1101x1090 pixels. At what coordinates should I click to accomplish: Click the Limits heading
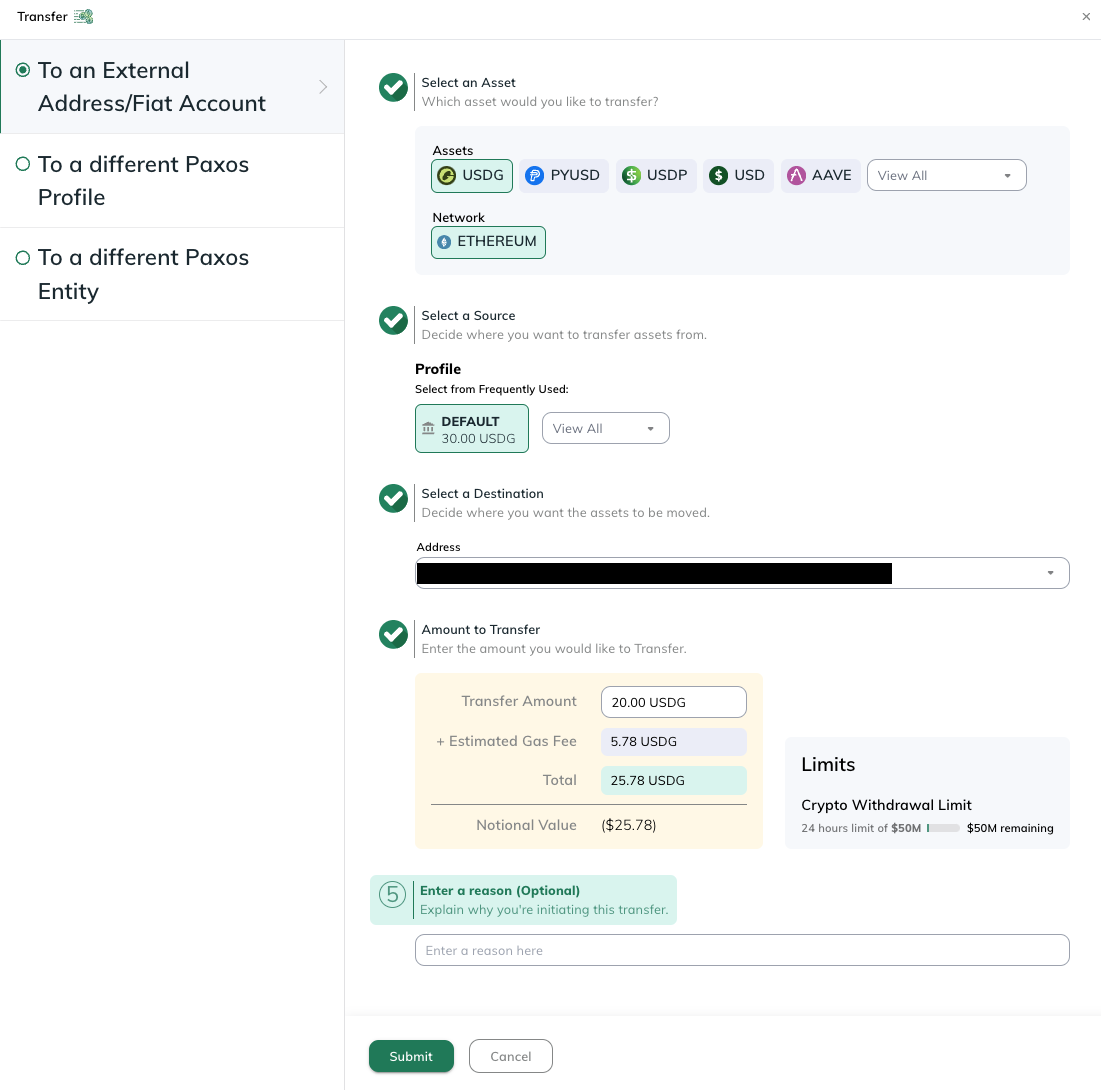click(x=828, y=764)
